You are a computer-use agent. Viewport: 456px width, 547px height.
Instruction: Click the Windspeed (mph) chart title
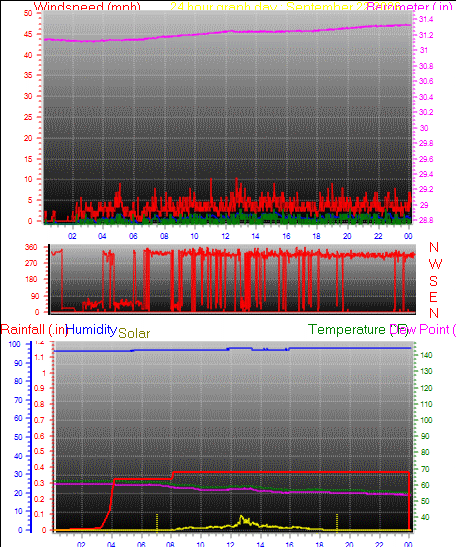click(x=87, y=6)
